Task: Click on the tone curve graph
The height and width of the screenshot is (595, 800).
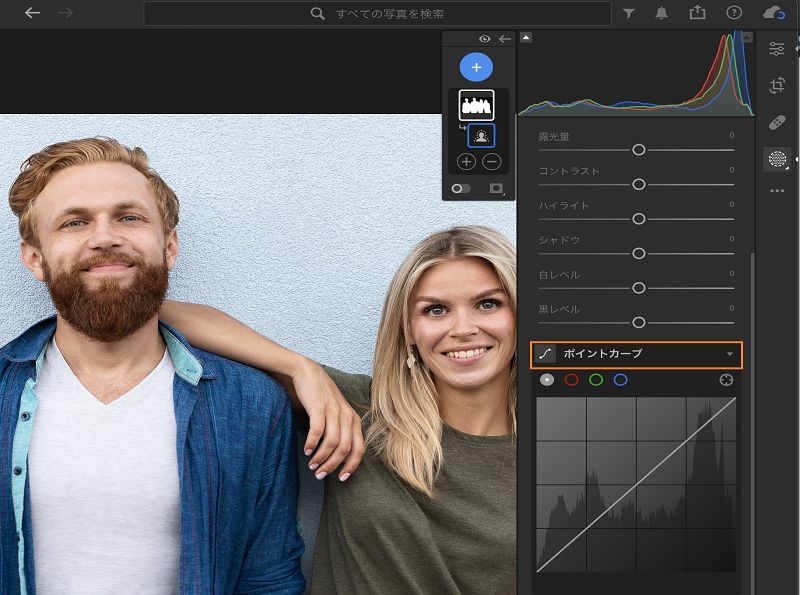Action: (x=636, y=485)
